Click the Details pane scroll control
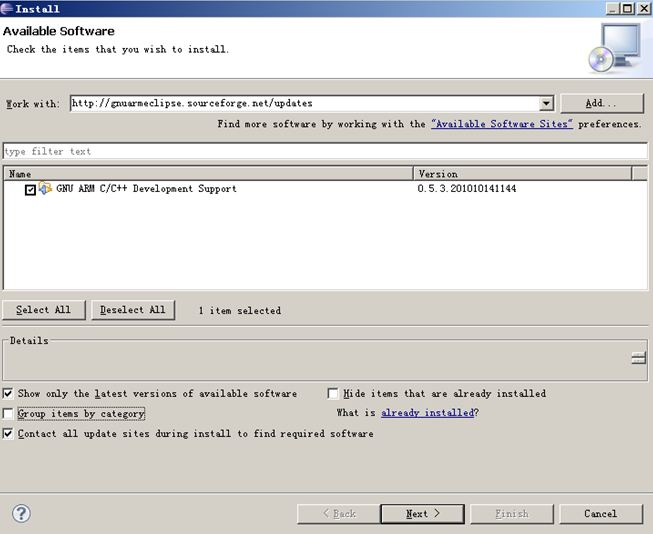The height and width of the screenshot is (534, 653). [x=638, y=358]
